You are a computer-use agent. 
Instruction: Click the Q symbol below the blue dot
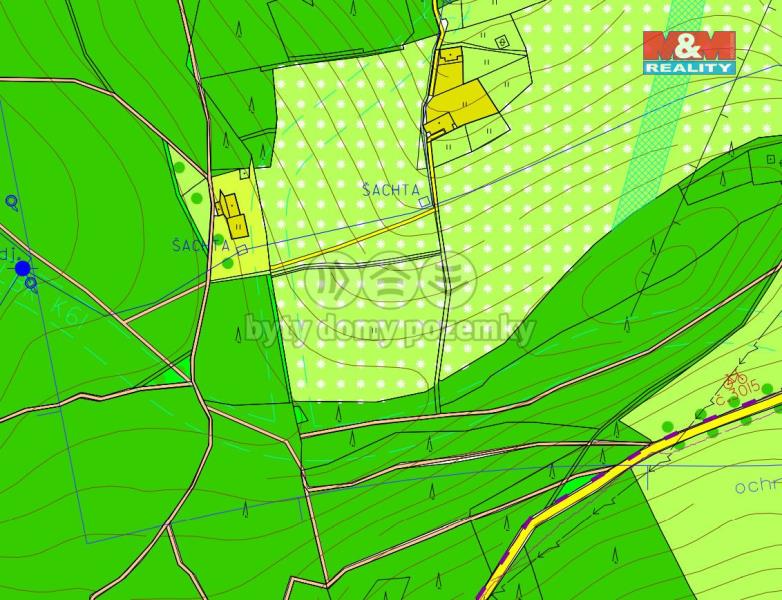pyautogui.click(x=32, y=284)
